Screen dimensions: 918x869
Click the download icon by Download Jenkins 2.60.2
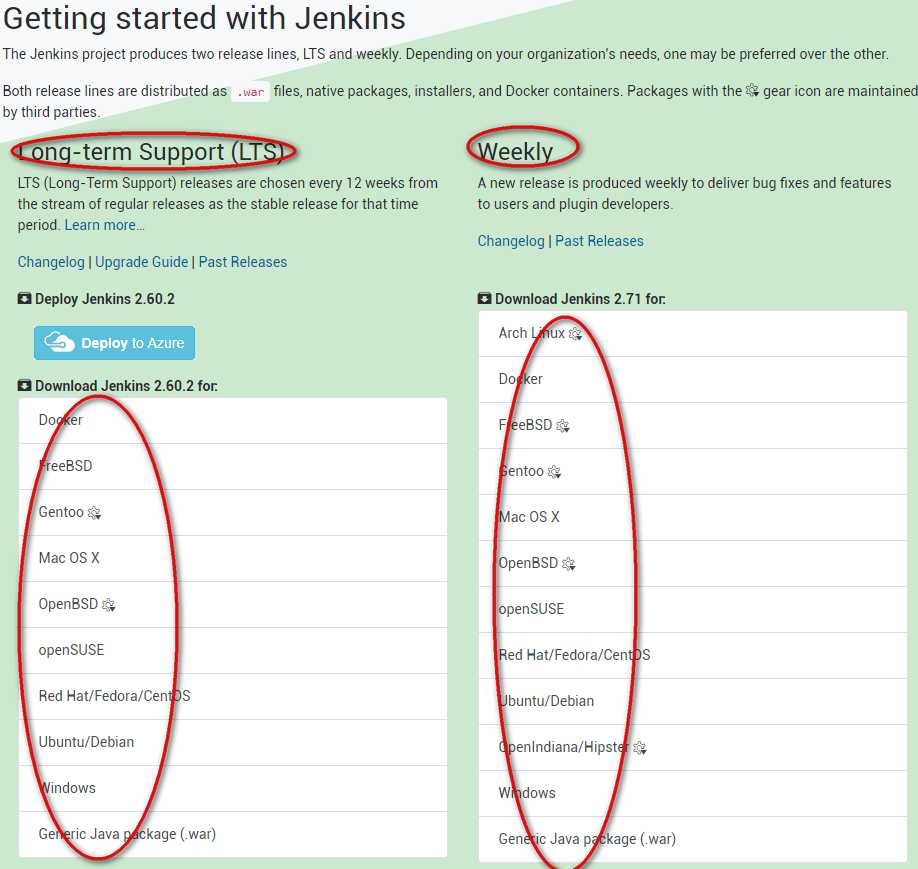coord(24,385)
